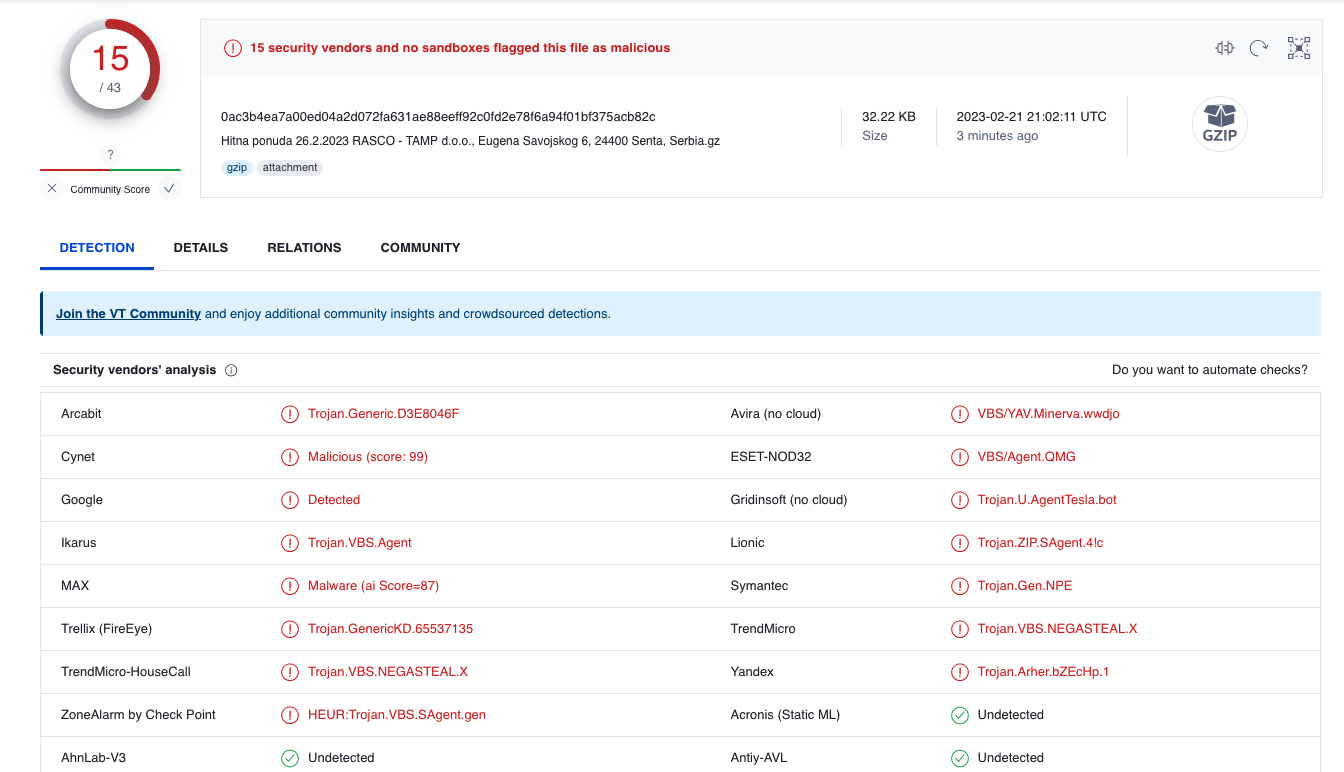Click the Trojan.GenericKD.65537135 detection name
Viewport: 1344px width, 772px height.
tap(390, 629)
